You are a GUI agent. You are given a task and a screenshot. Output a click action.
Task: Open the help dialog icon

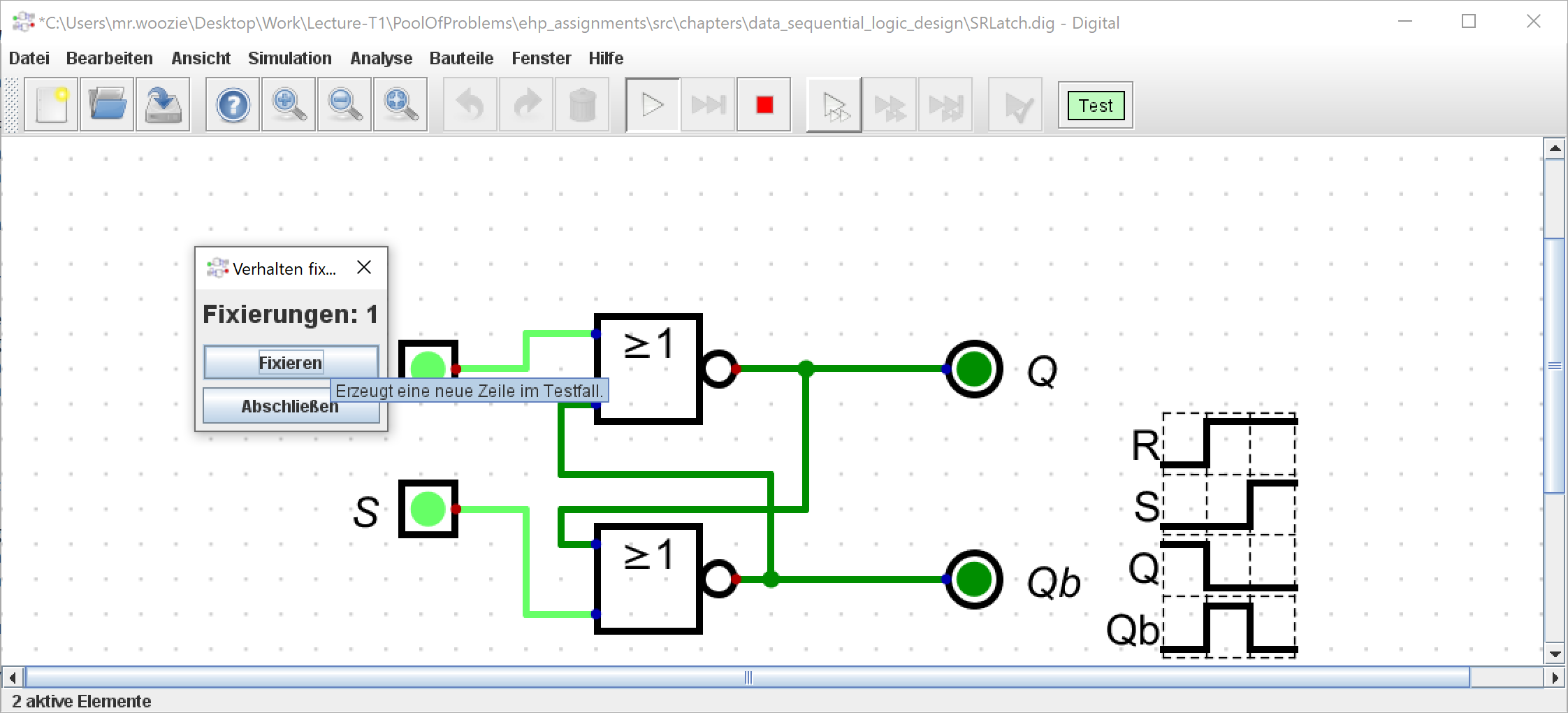tap(233, 105)
